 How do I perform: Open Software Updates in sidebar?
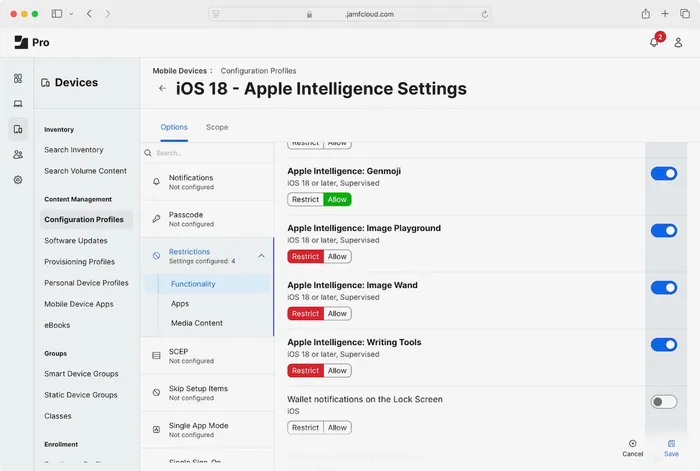coord(75,241)
